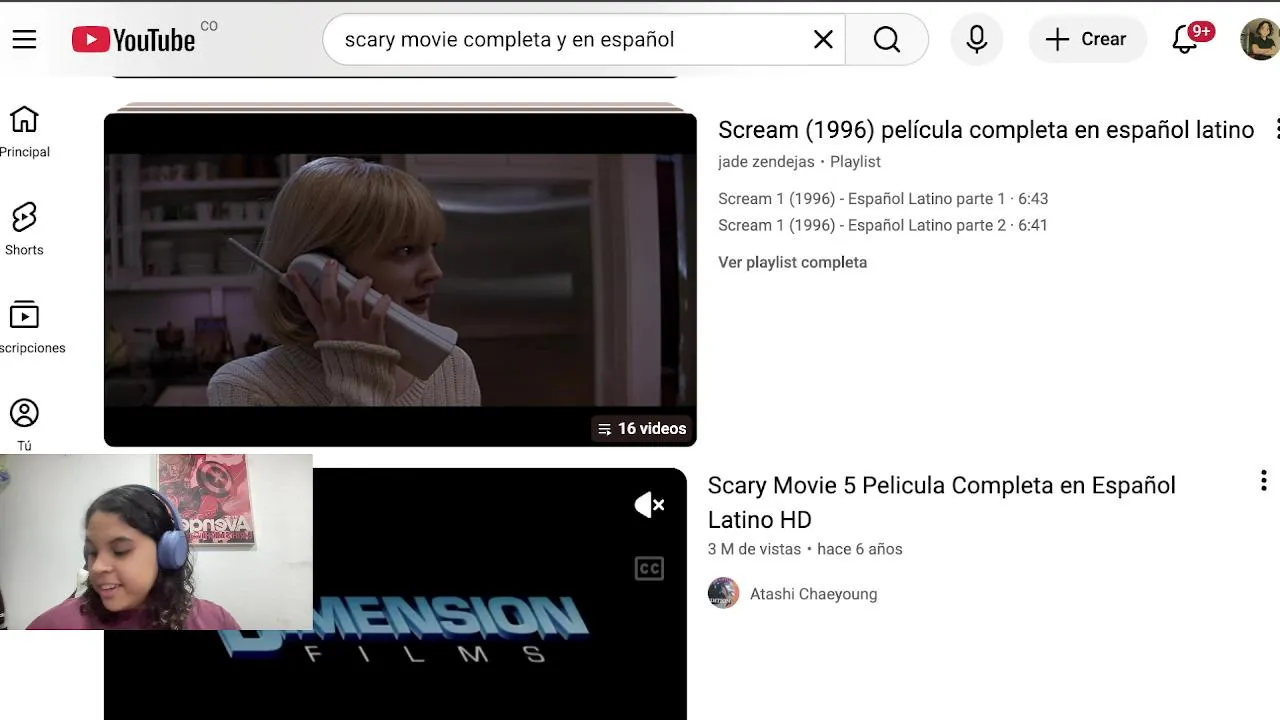Screen dimensions: 1280x720
Task: Open the account avatar menu
Action: (1260, 39)
